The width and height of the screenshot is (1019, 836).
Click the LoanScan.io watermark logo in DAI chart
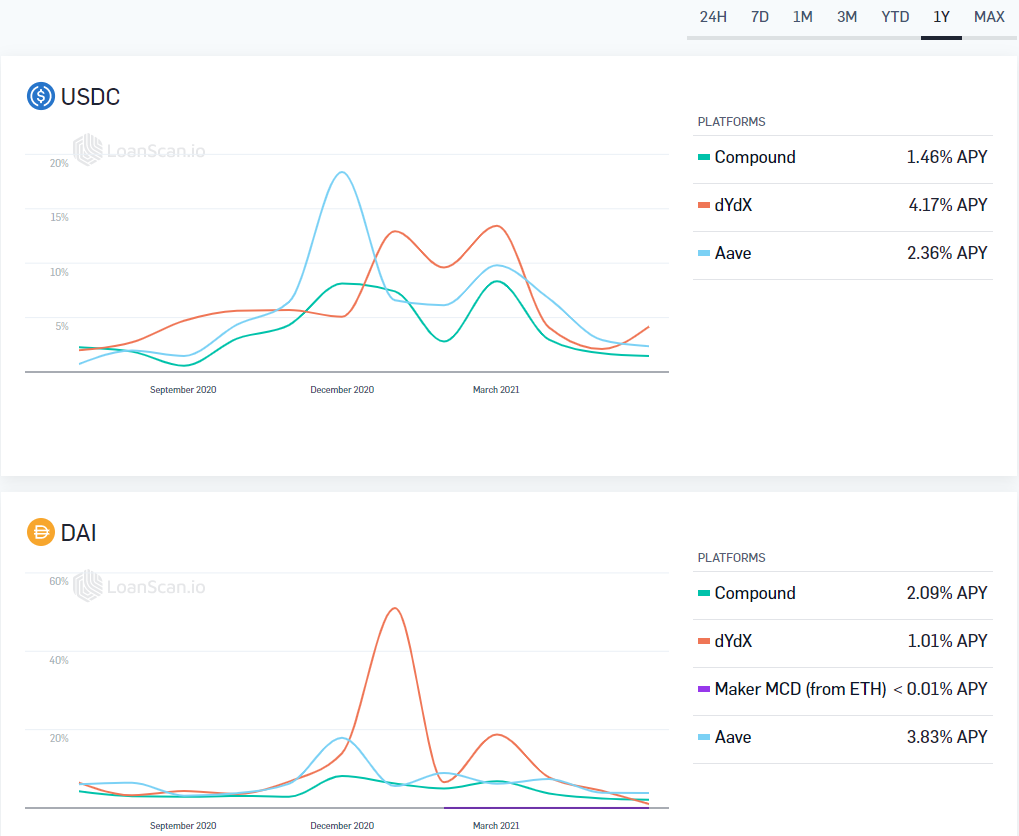(139, 586)
